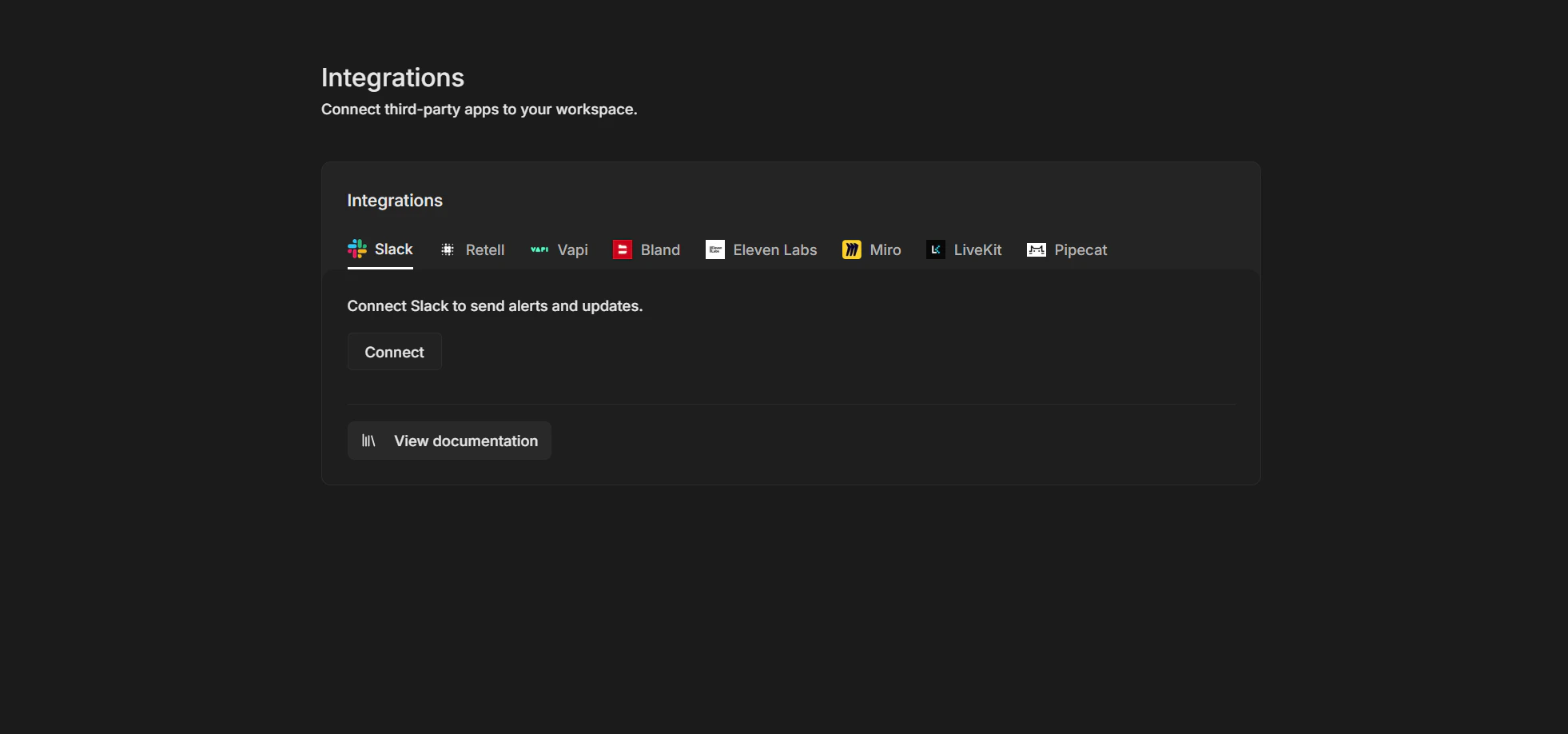This screenshot has width=1568, height=734.
Task: Click the Eleven Labs logo icon
Action: 715,249
